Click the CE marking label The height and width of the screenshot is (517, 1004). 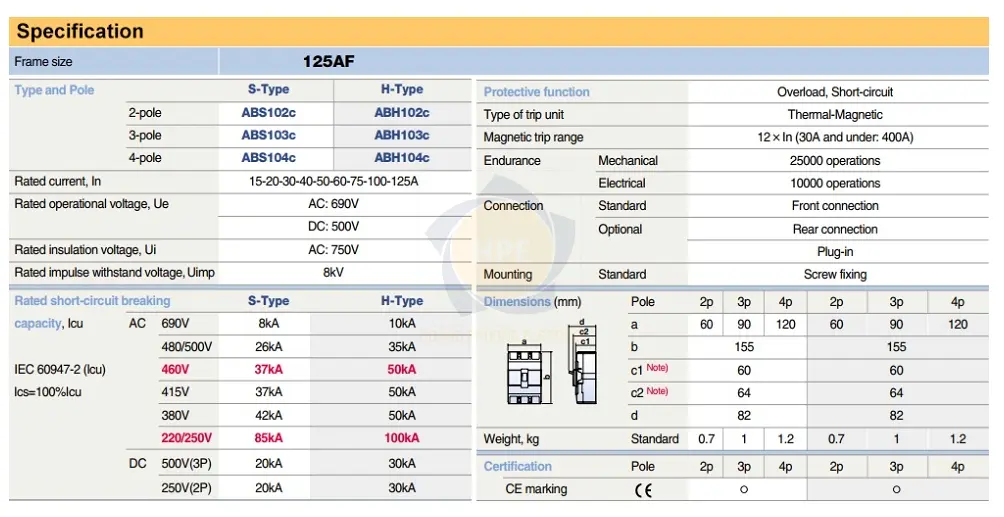[x=536, y=489]
